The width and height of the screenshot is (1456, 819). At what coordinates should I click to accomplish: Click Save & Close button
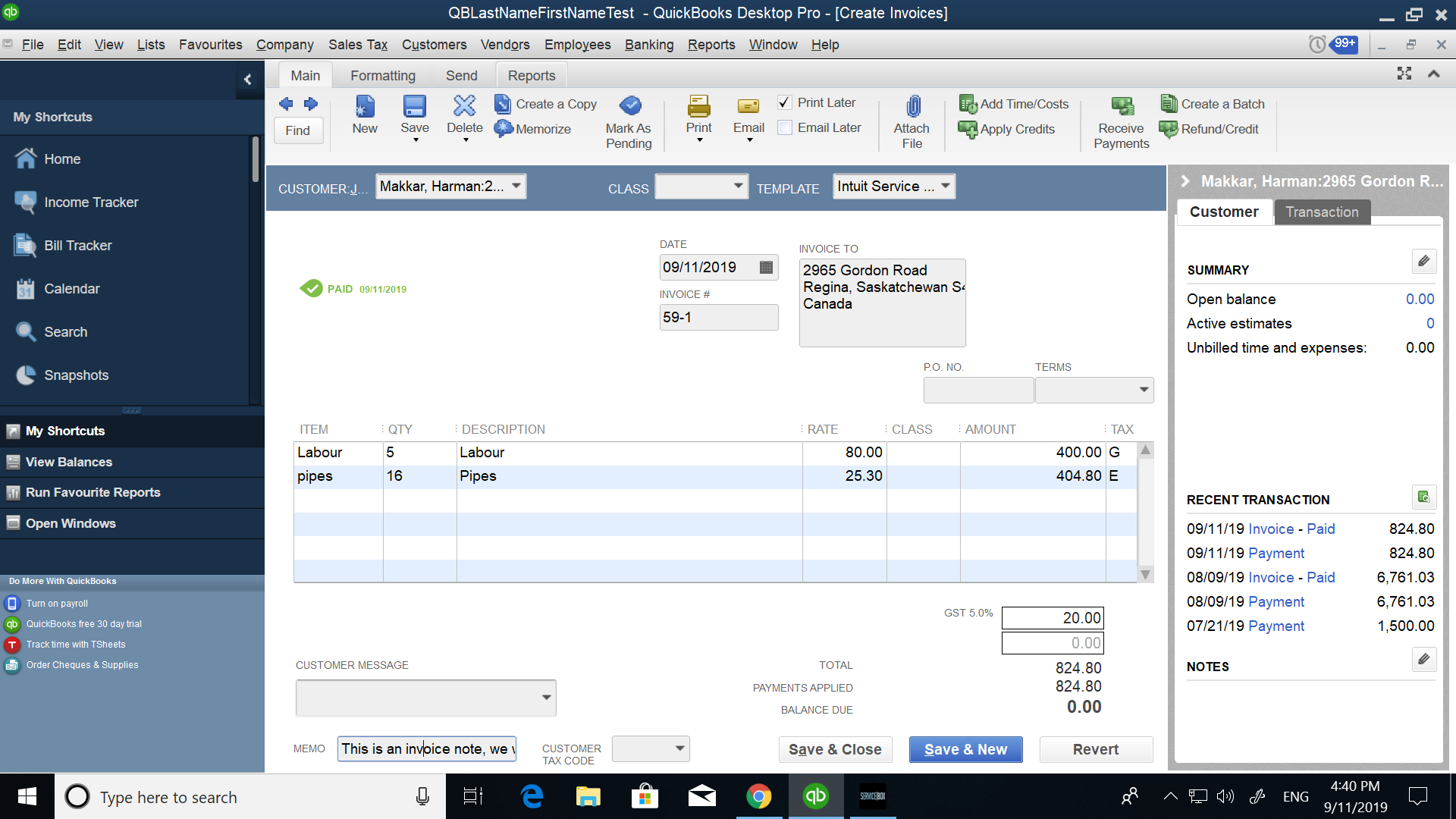835,749
